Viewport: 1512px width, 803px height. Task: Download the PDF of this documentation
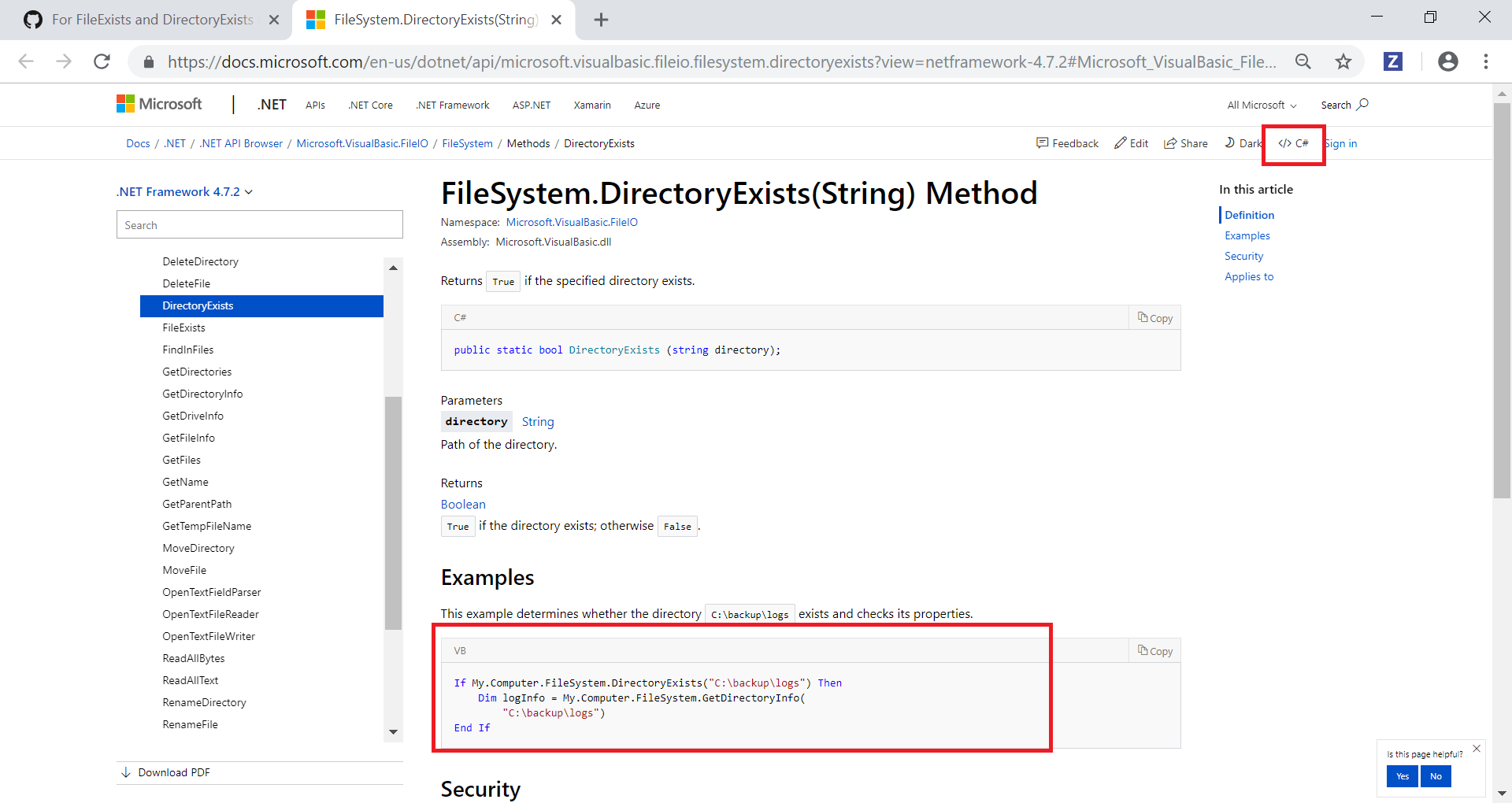(173, 772)
